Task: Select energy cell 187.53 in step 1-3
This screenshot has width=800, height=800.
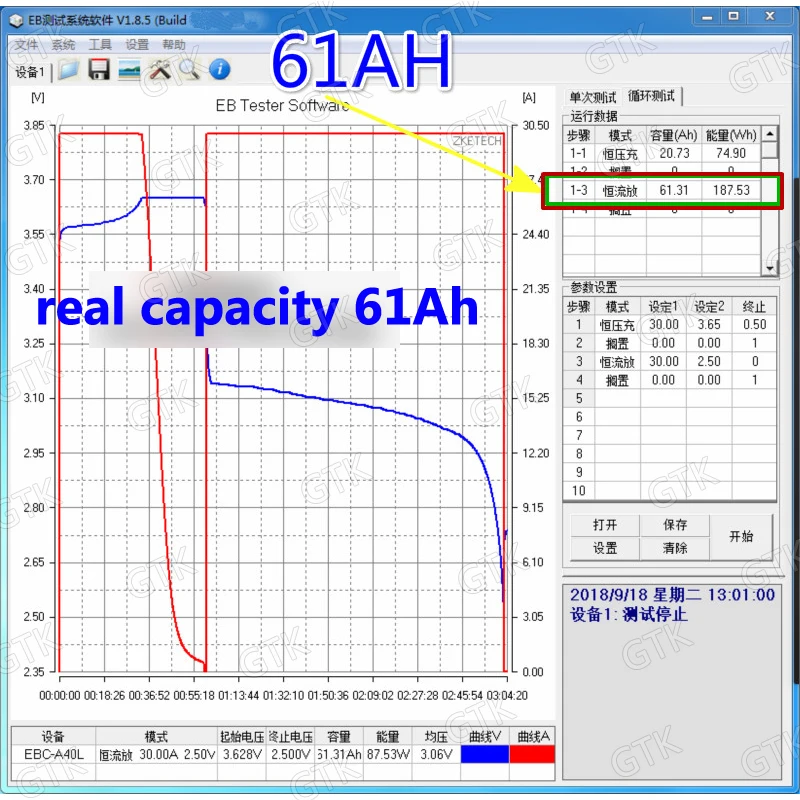Action: tap(731, 190)
